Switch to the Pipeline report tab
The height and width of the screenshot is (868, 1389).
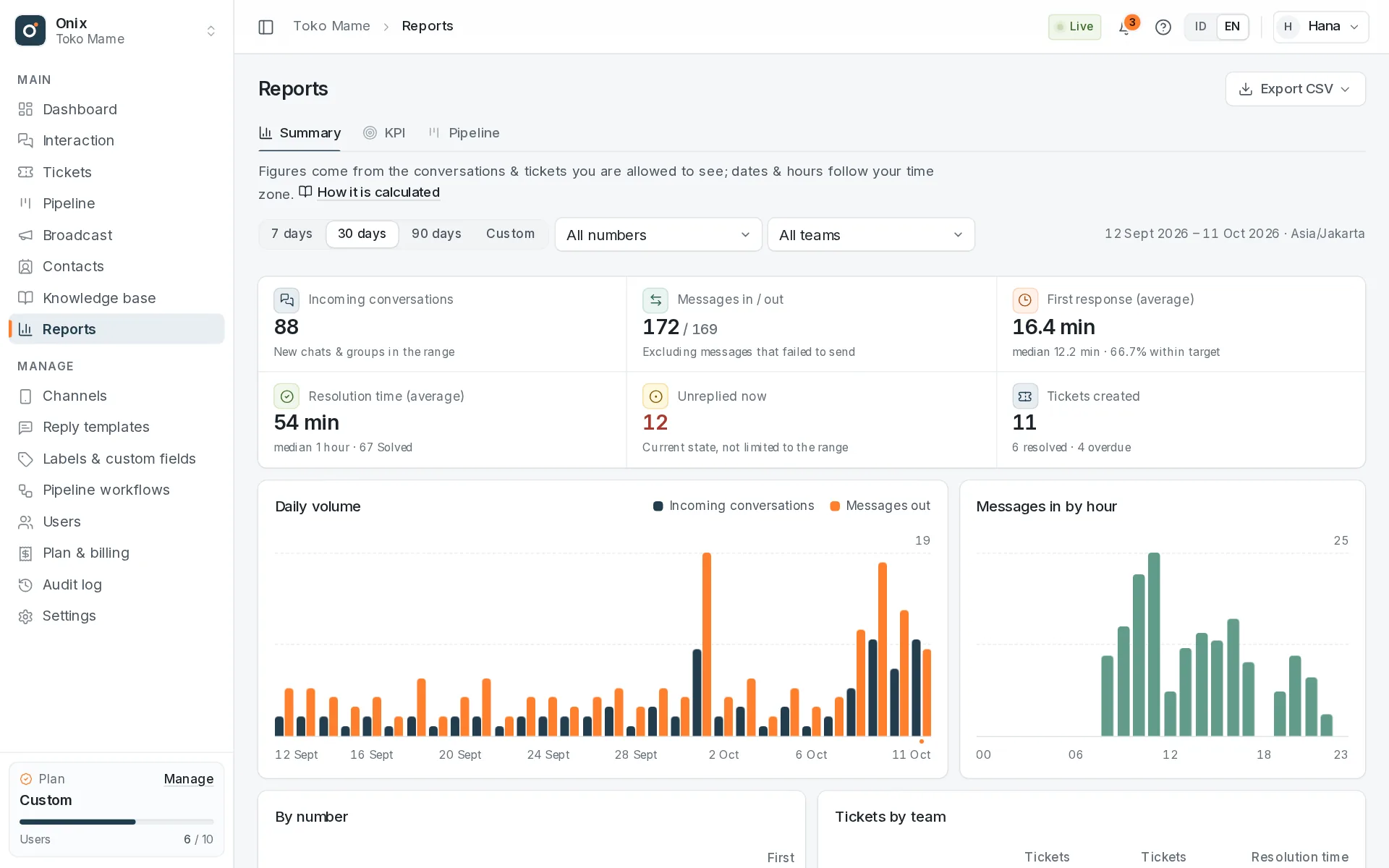464,133
